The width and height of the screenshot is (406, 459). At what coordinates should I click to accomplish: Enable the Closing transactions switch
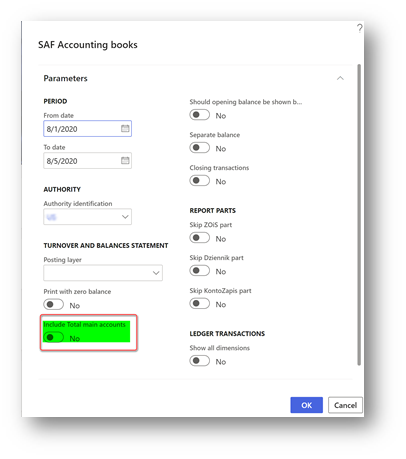(x=200, y=180)
